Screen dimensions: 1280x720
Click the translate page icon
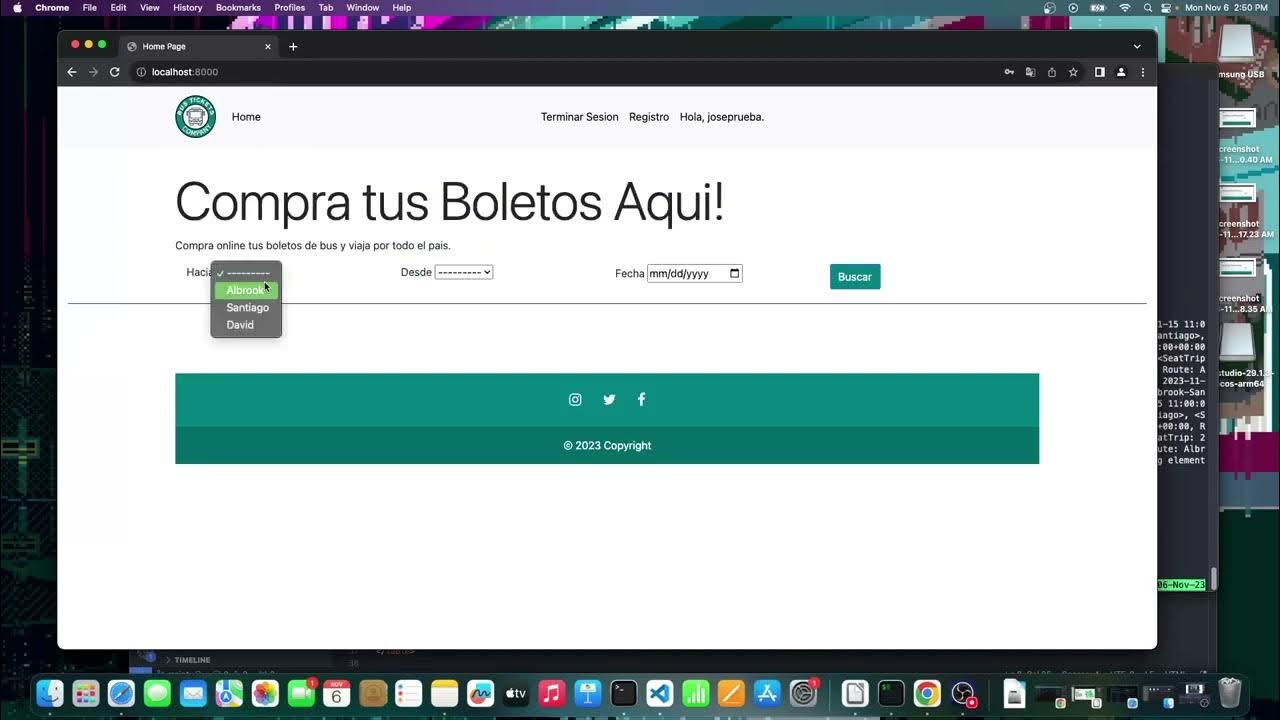coord(1030,72)
